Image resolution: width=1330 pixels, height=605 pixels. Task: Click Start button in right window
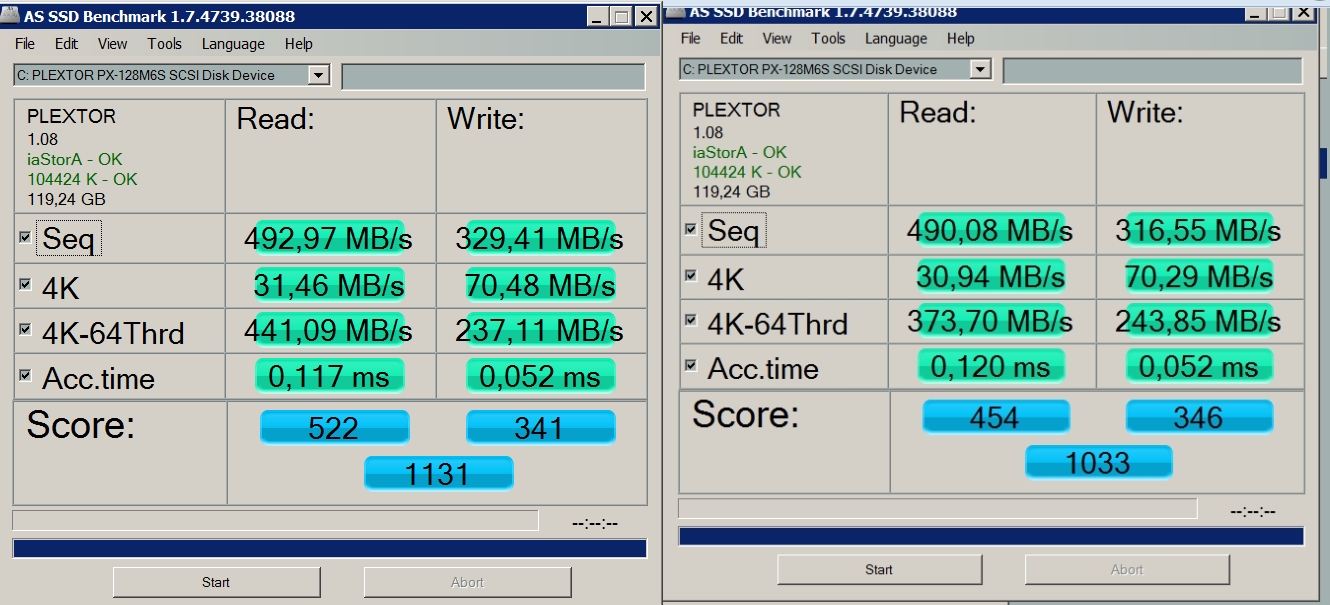coord(879,569)
